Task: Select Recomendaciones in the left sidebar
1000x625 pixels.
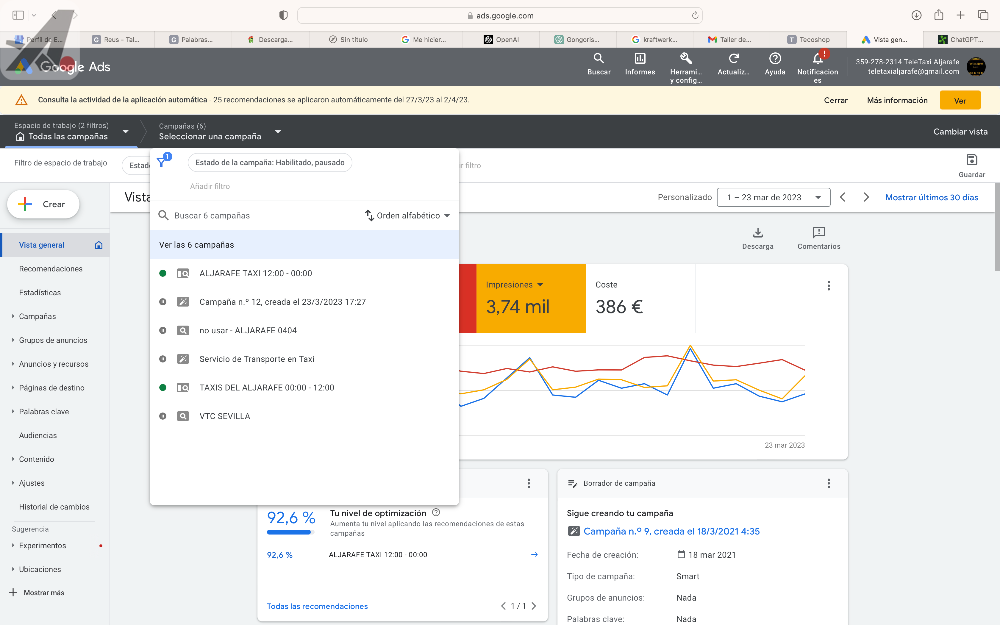Action: (51, 269)
